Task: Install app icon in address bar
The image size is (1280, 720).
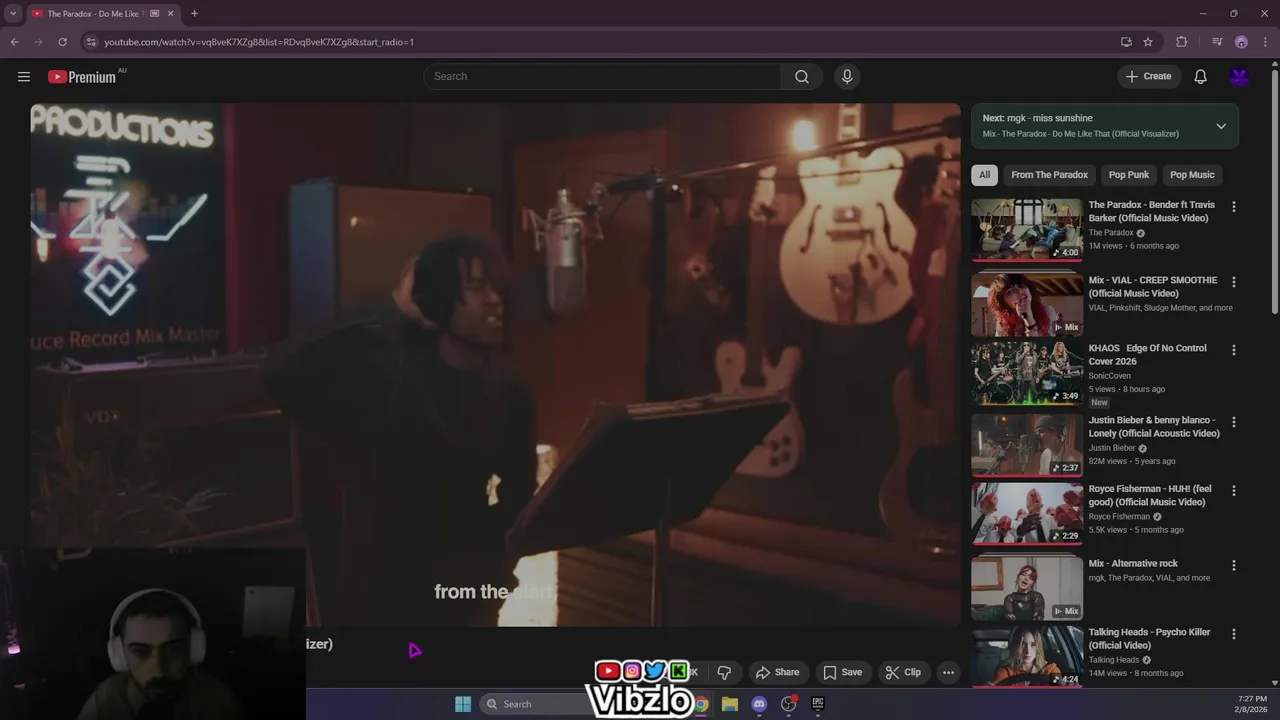Action: pyautogui.click(x=1126, y=42)
